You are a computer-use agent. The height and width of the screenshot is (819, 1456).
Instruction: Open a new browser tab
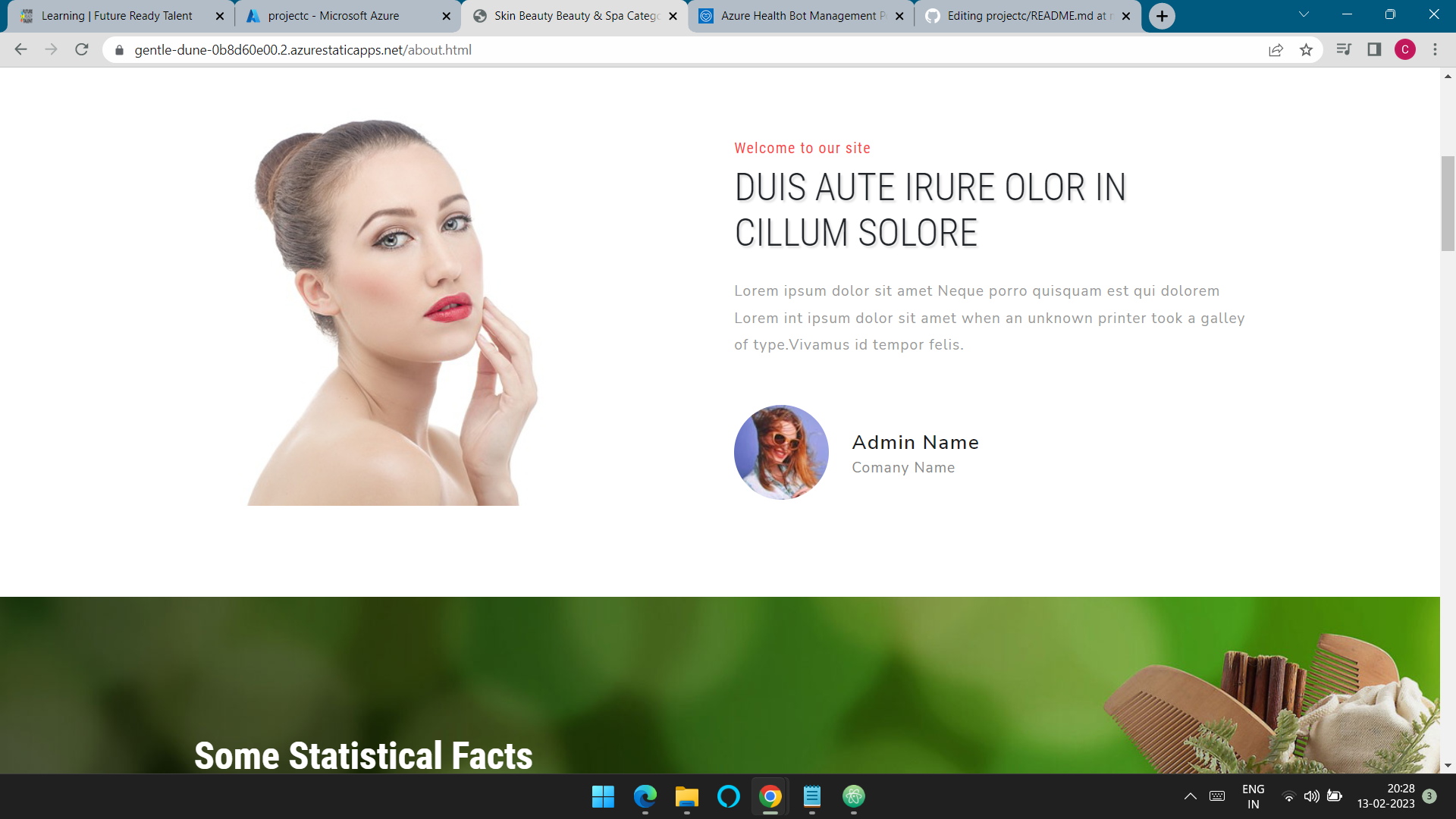click(1162, 16)
